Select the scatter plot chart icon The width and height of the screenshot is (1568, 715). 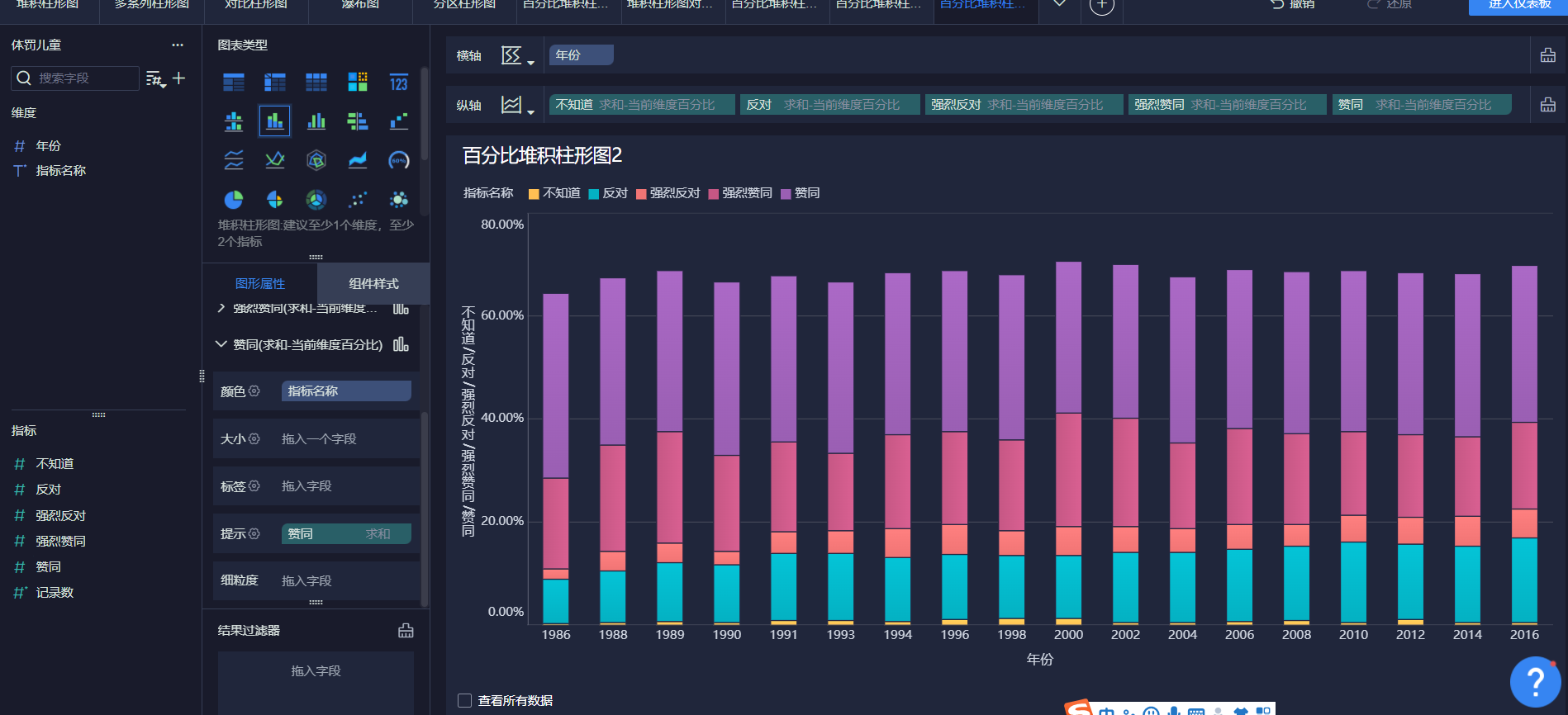click(358, 200)
